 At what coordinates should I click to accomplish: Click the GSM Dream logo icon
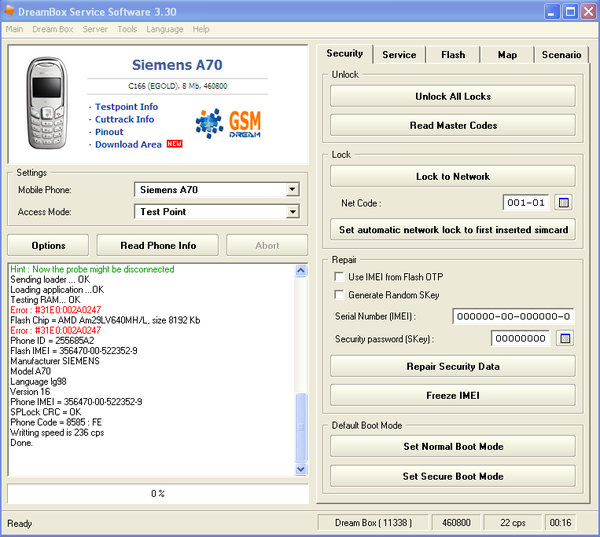227,122
